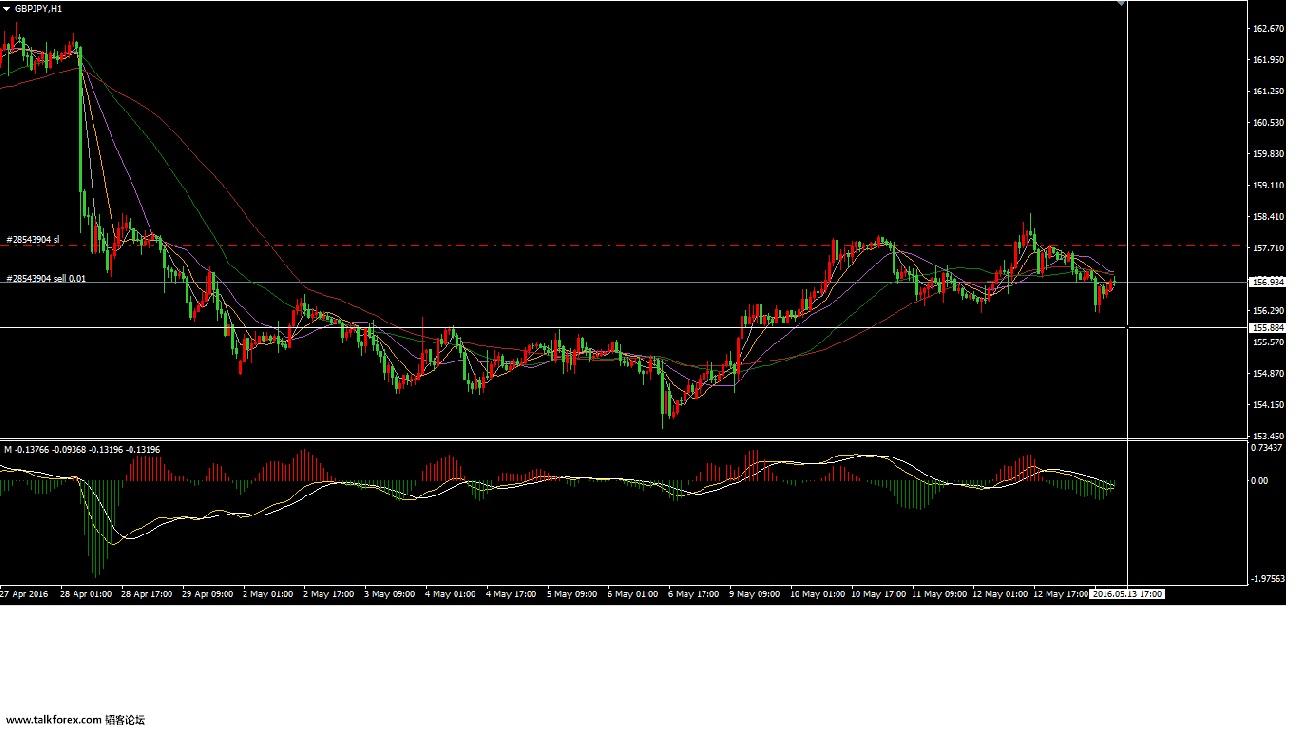
Task: Click price scale value 162.670
Action: pos(1268,29)
